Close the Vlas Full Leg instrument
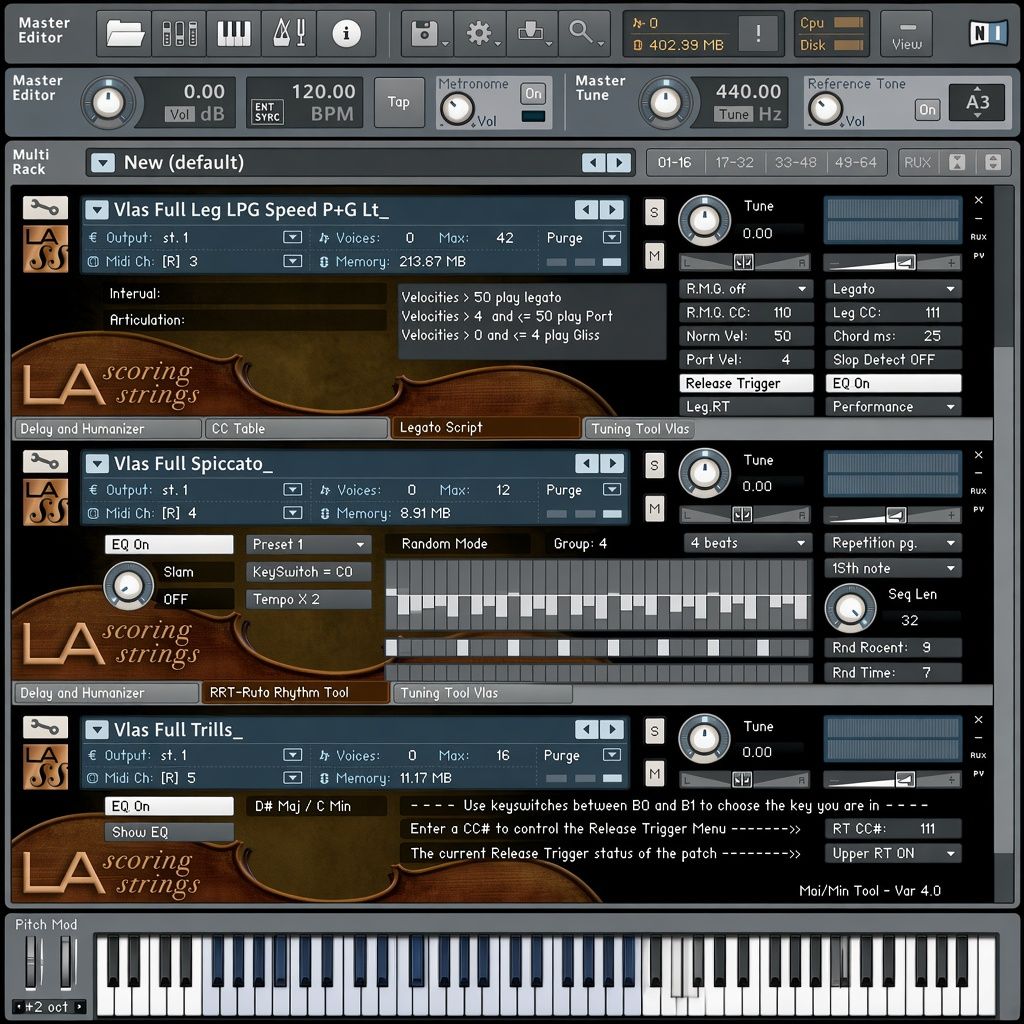Screen dimensions: 1024x1024 [978, 200]
